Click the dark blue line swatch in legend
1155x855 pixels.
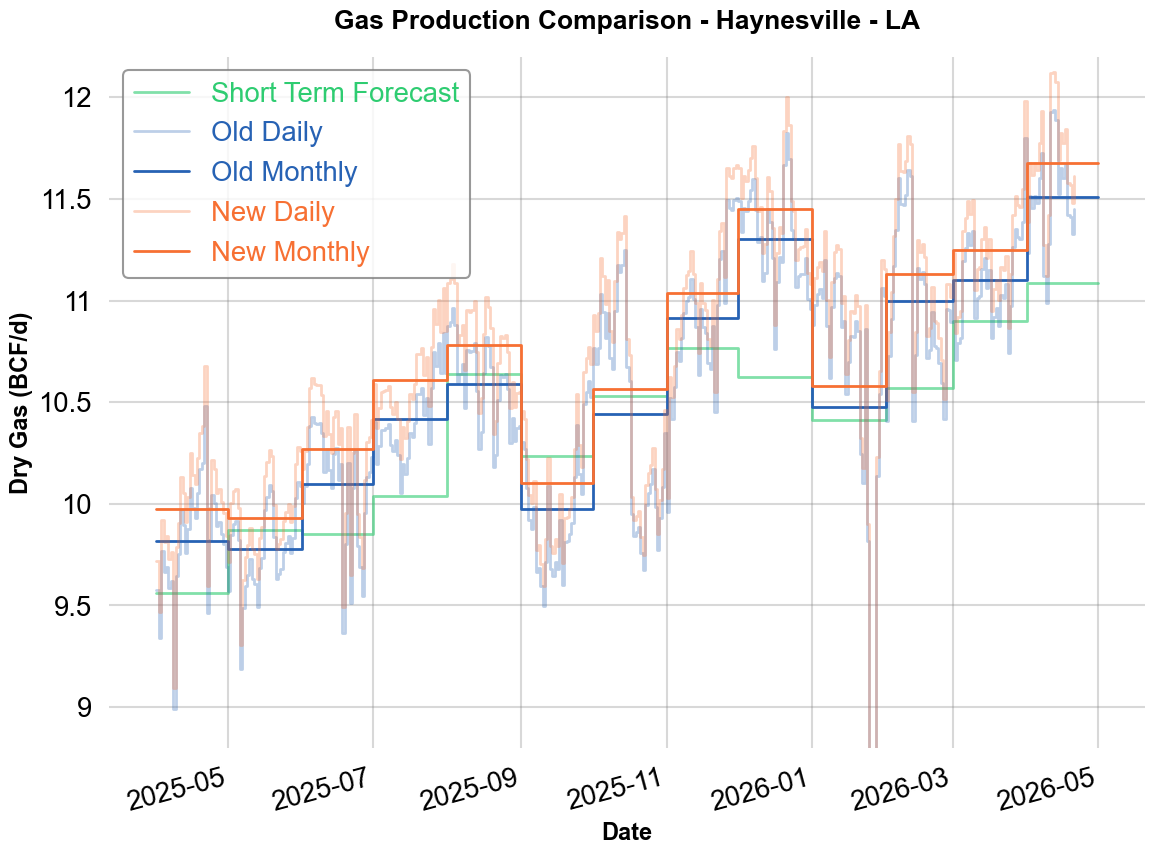(162, 172)
